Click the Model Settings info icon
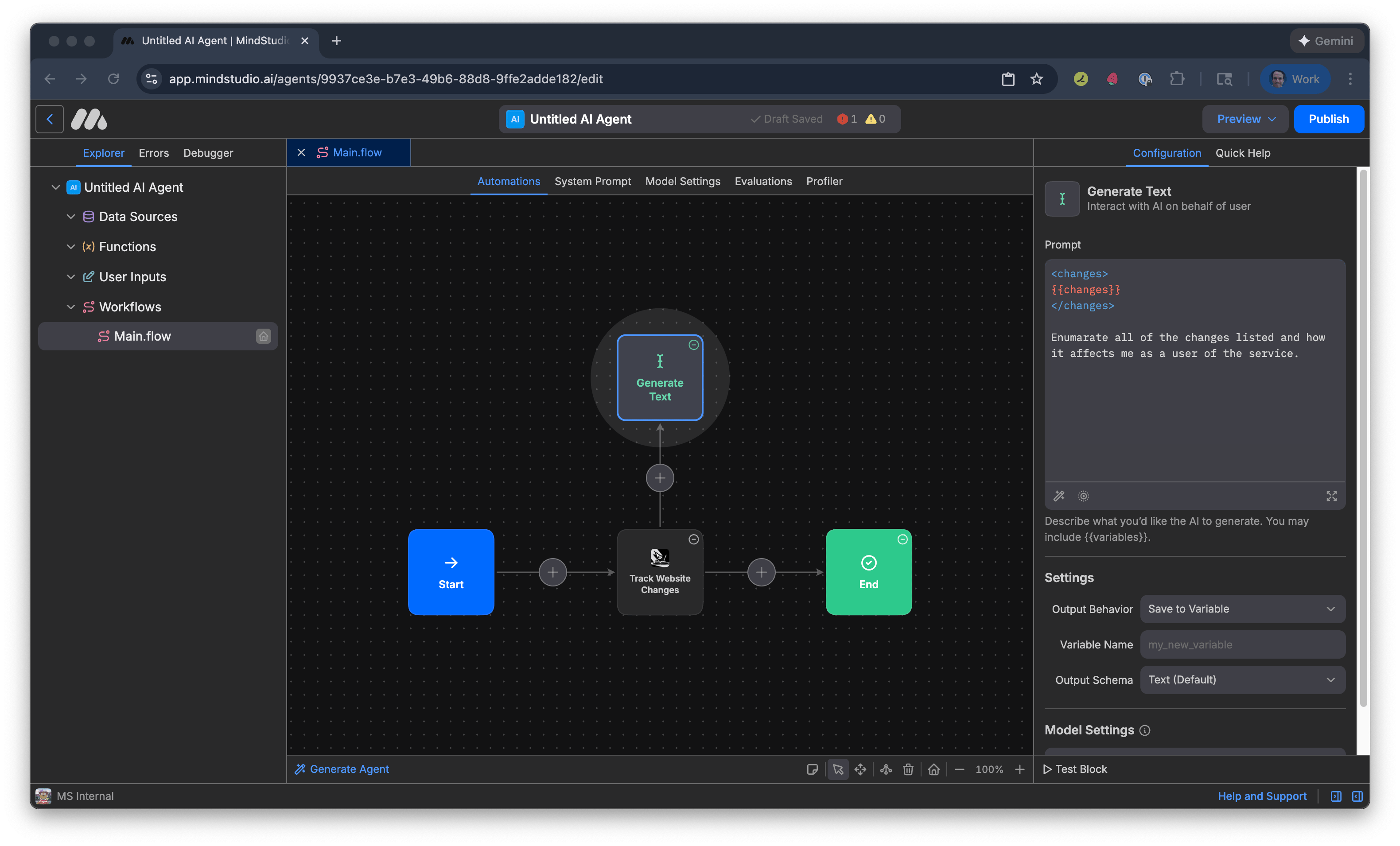 (1145, 731)
